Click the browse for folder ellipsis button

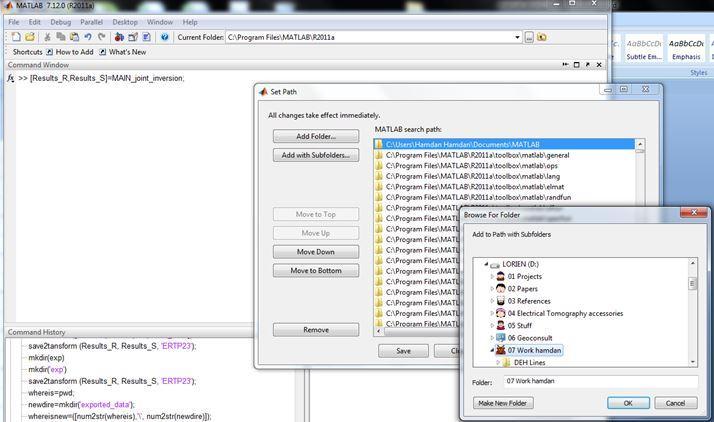529,37
